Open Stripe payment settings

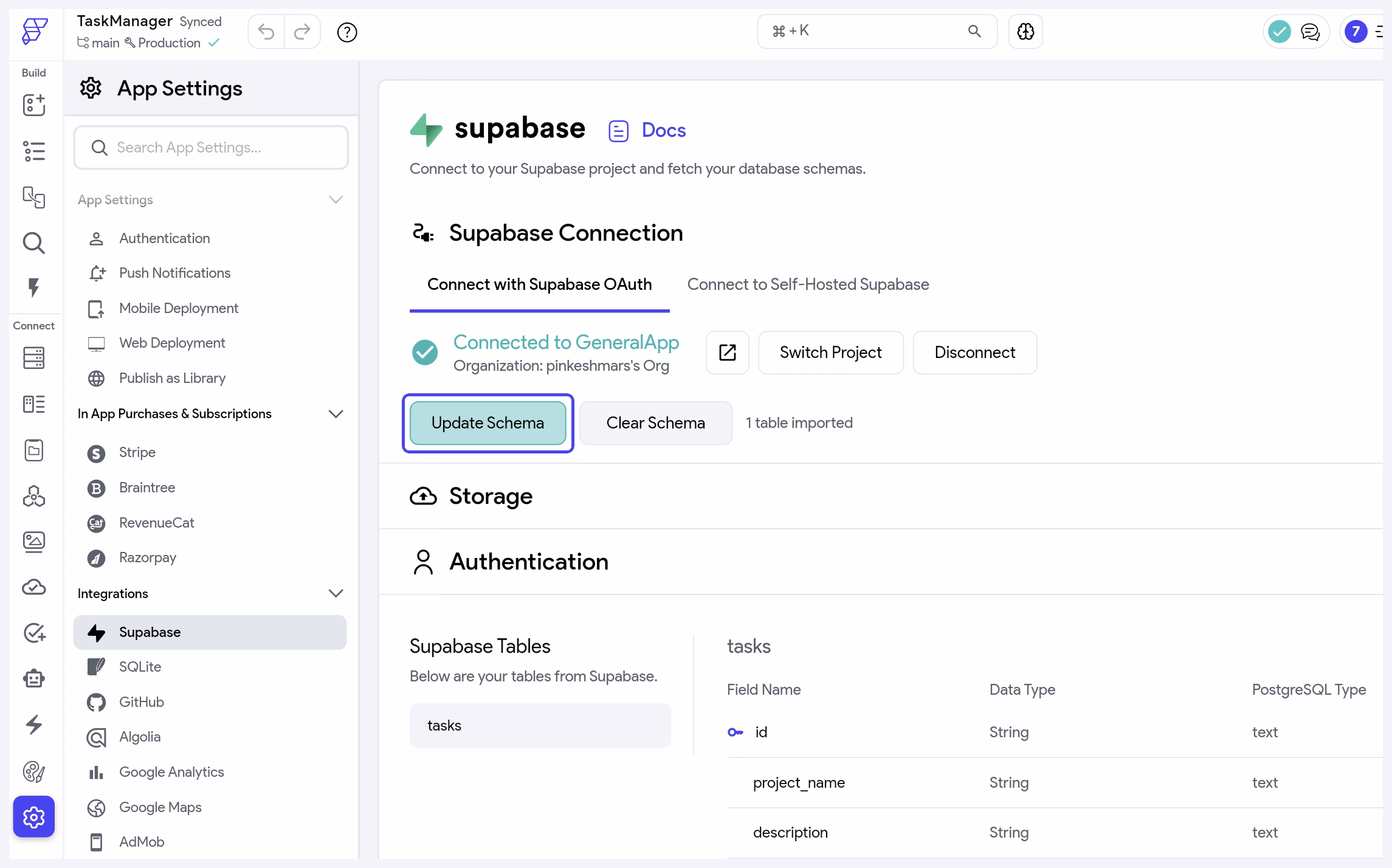[210, 452]
